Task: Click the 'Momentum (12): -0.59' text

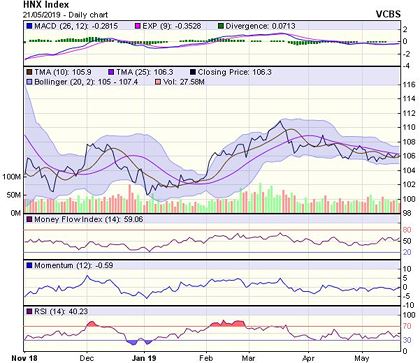Action: click(74, 265)
